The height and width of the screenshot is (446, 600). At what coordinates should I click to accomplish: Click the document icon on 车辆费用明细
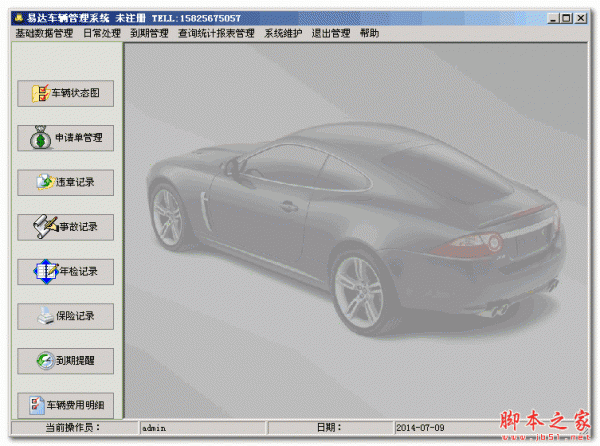[37, 405]
